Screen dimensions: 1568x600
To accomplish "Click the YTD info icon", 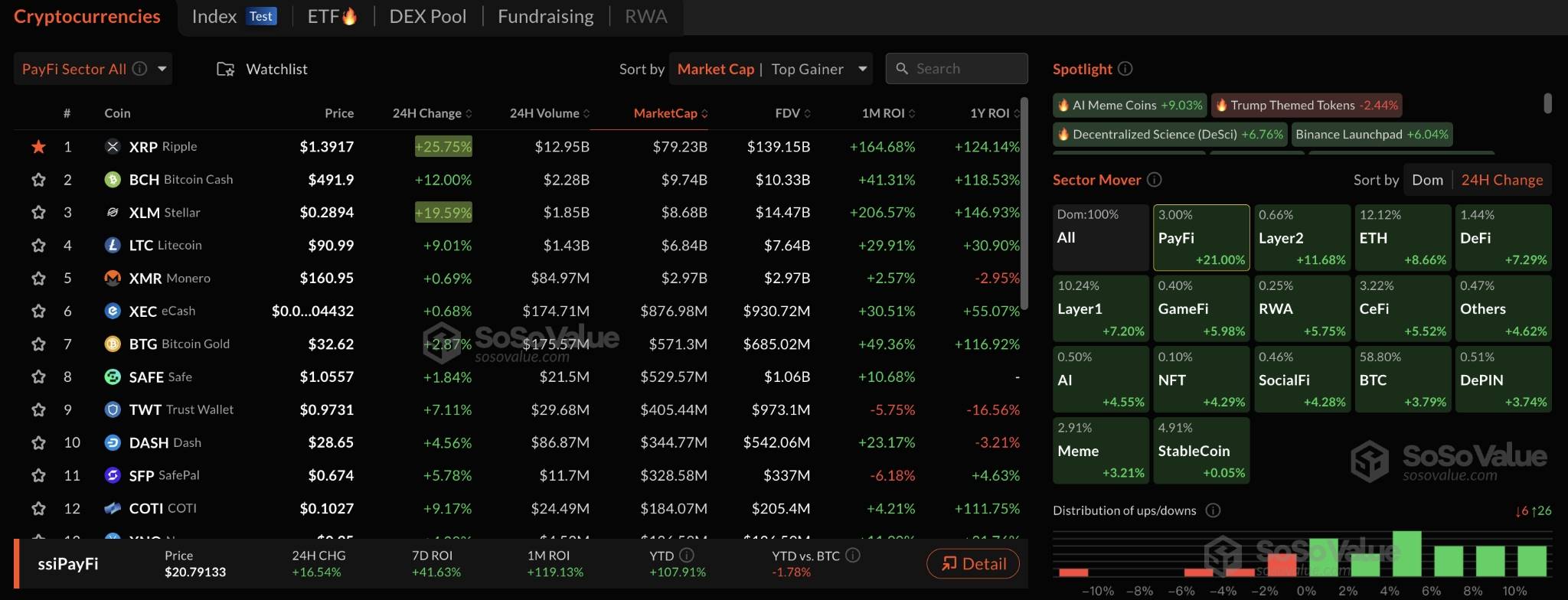I will [687, 555].
